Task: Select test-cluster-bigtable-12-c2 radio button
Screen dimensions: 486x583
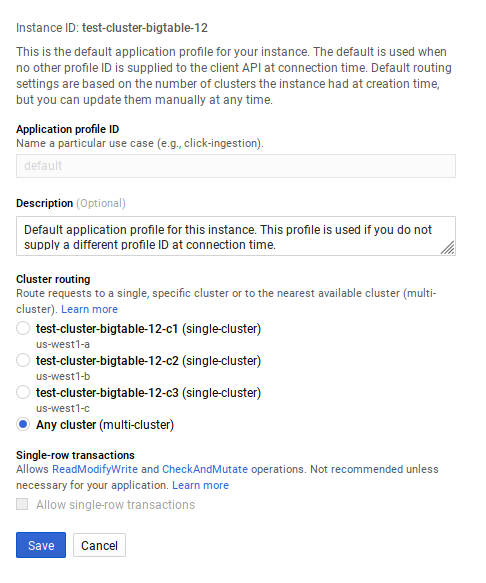Action: [23, 360]
